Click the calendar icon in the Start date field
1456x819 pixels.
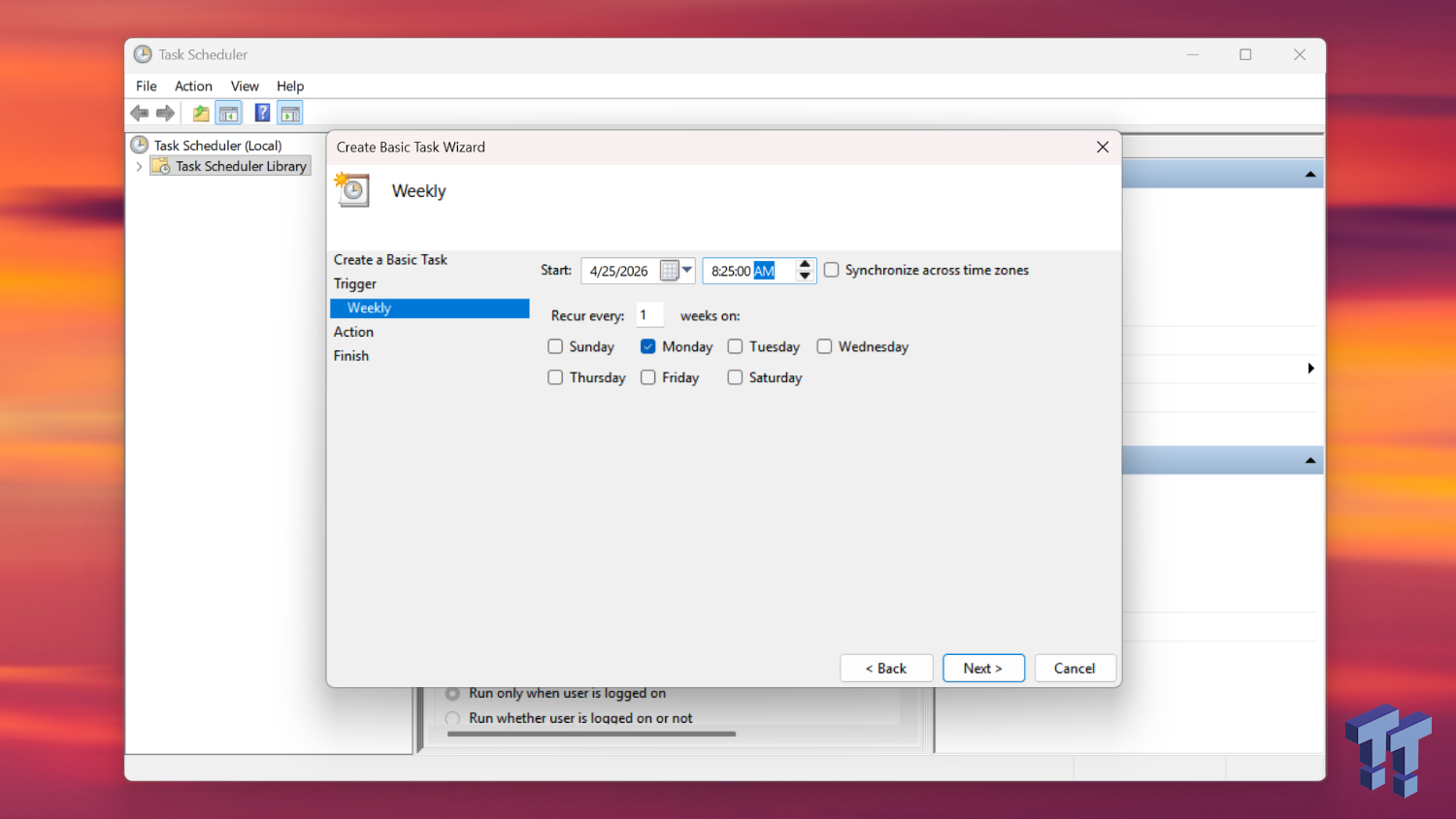tap(669, 271)
